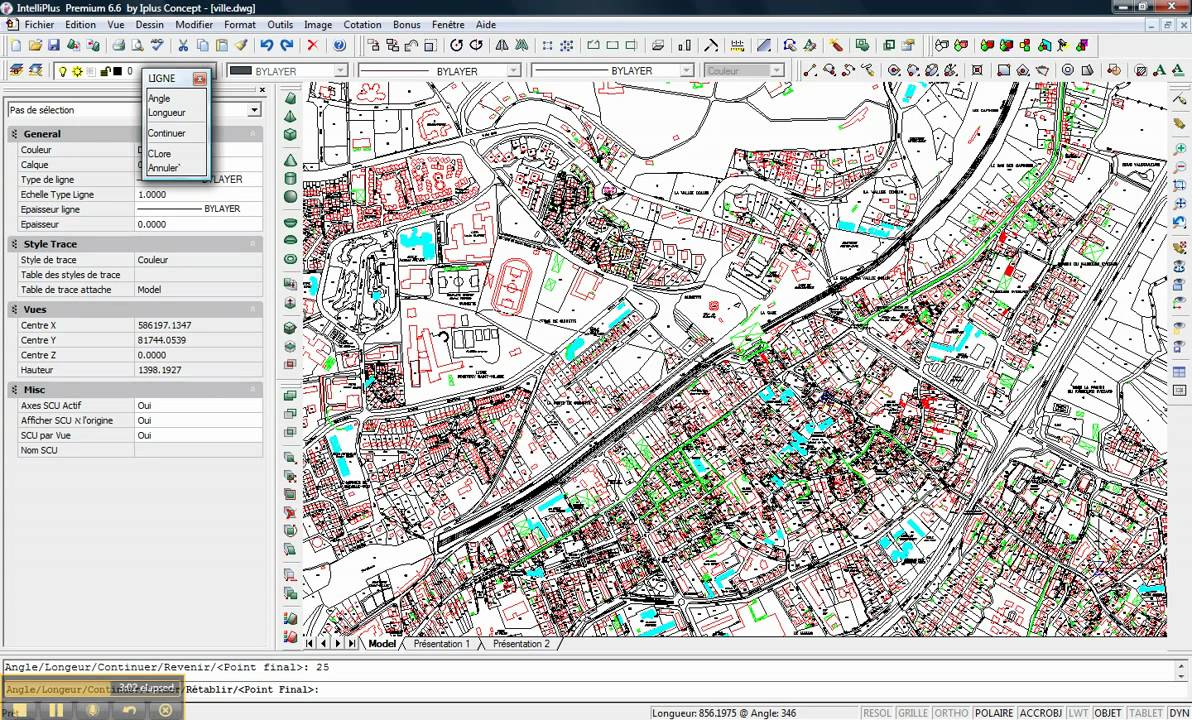Viewport: 1192px width, 720px height.
Task: Click the scissors Cut icon
Action: click(x=183, y=46)
